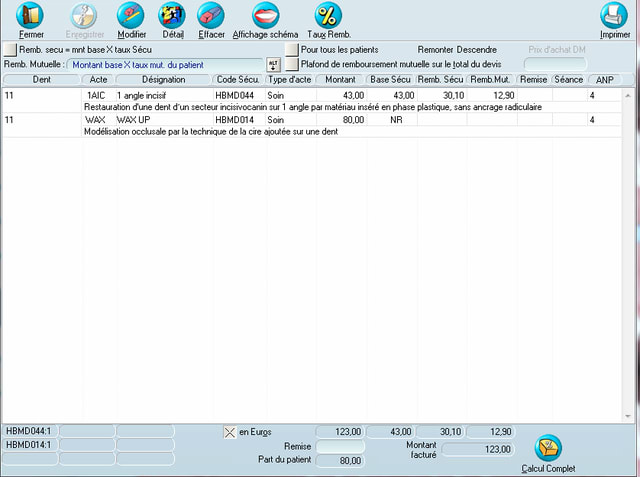640x477 pixels.
Task: Click the Imprimer printer icon
Action: (614, 16)
